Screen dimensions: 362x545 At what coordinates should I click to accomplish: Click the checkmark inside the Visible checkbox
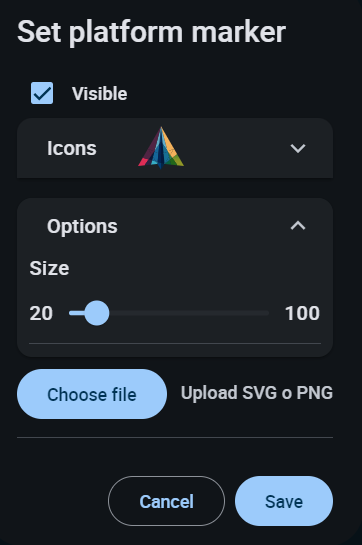pyautogui.click(x=42, y=93)
